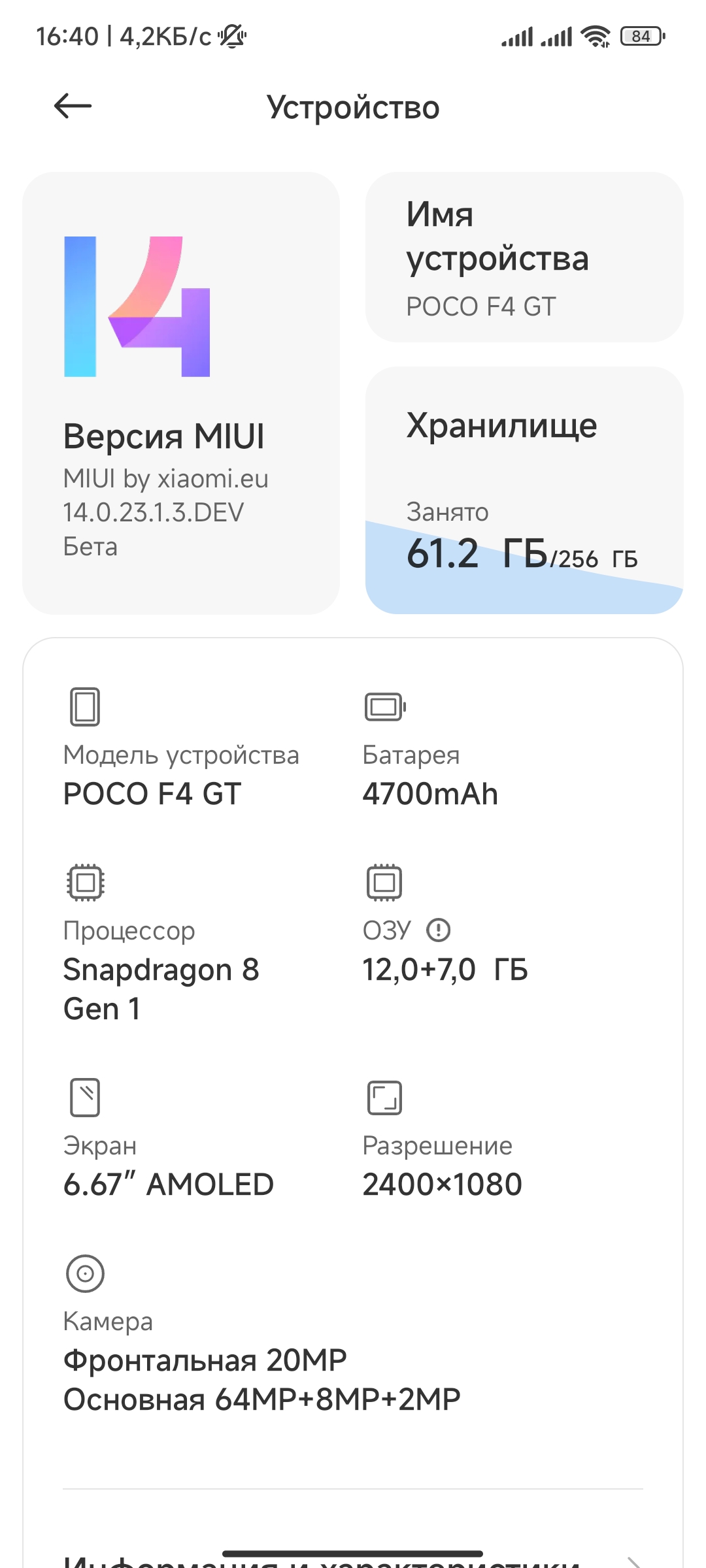Tap the battery 84 status indicator
The height and width of the screenshot is (1568, 706).
click(643, 37)
